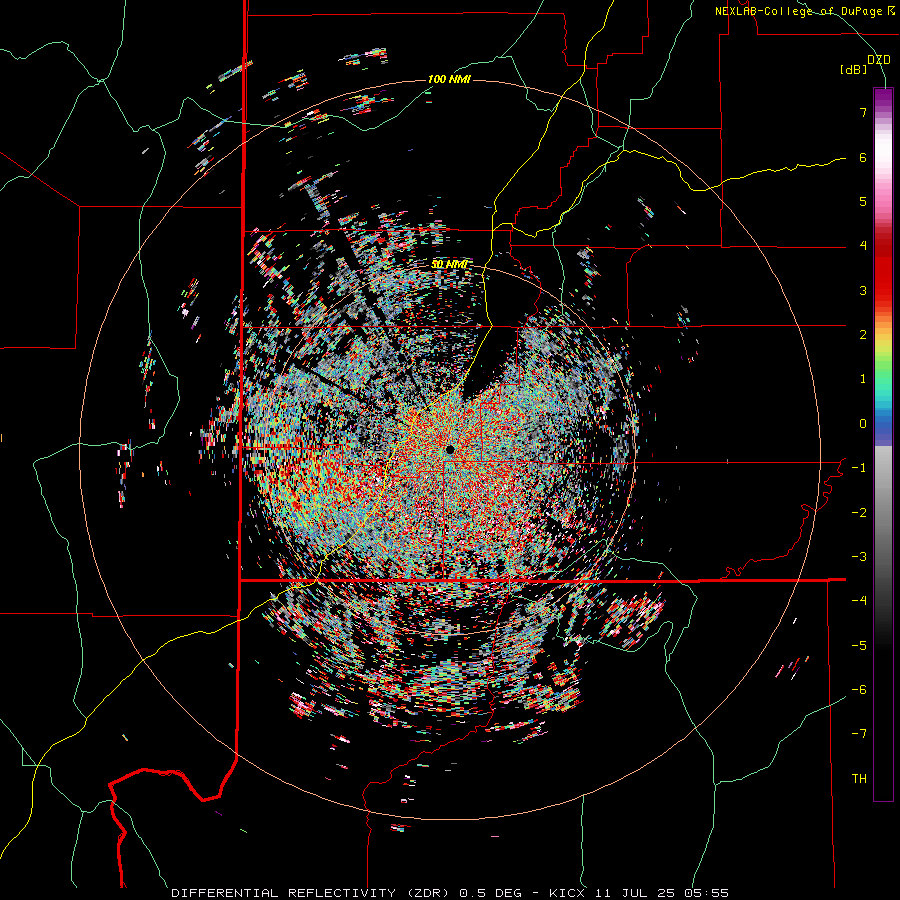Click the DZD legend title
This screenshot has height=900, width=900.
[x=879, y=60]
